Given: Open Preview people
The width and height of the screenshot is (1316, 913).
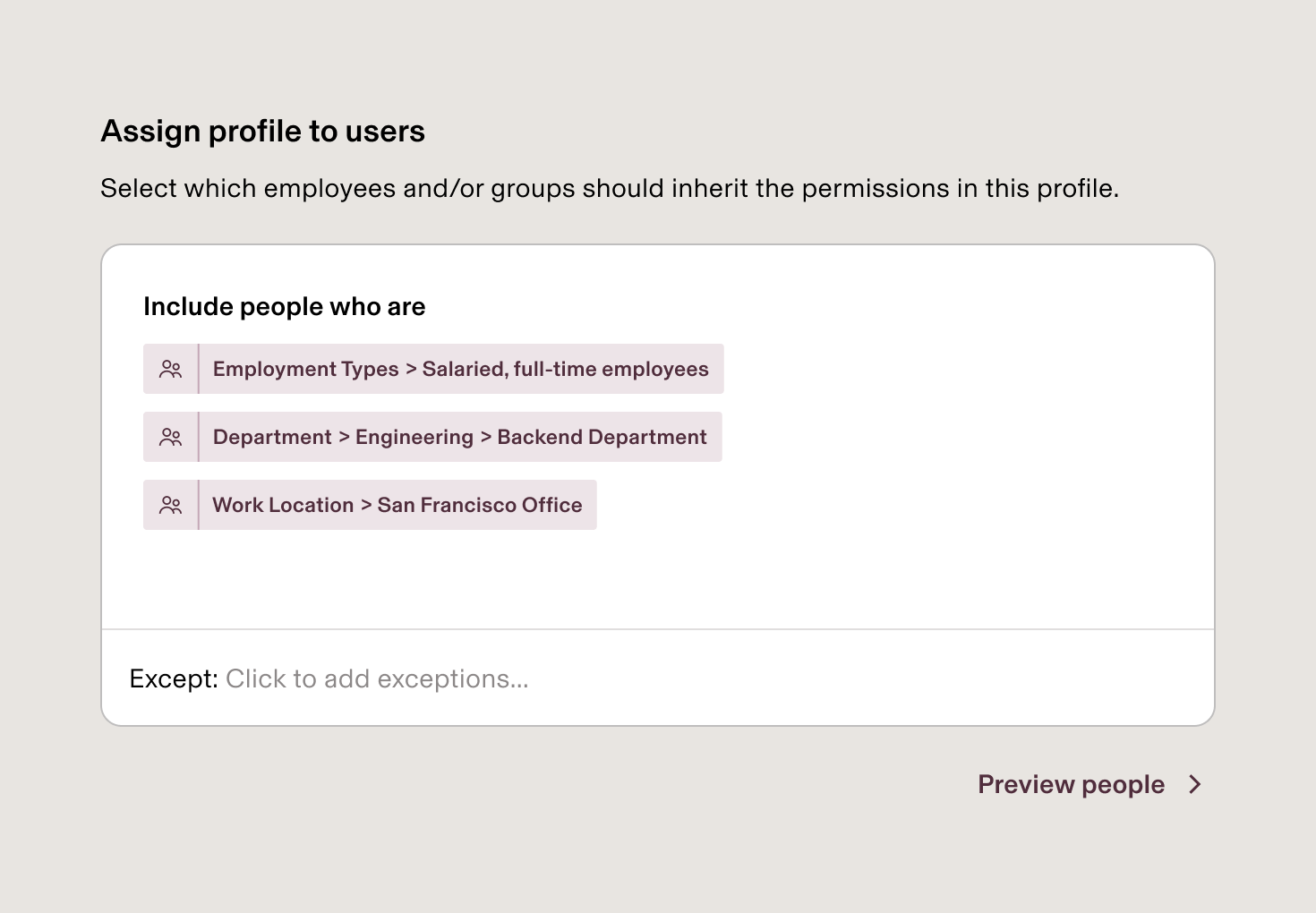Looking at the screenshot, I should coord(1071,785).
